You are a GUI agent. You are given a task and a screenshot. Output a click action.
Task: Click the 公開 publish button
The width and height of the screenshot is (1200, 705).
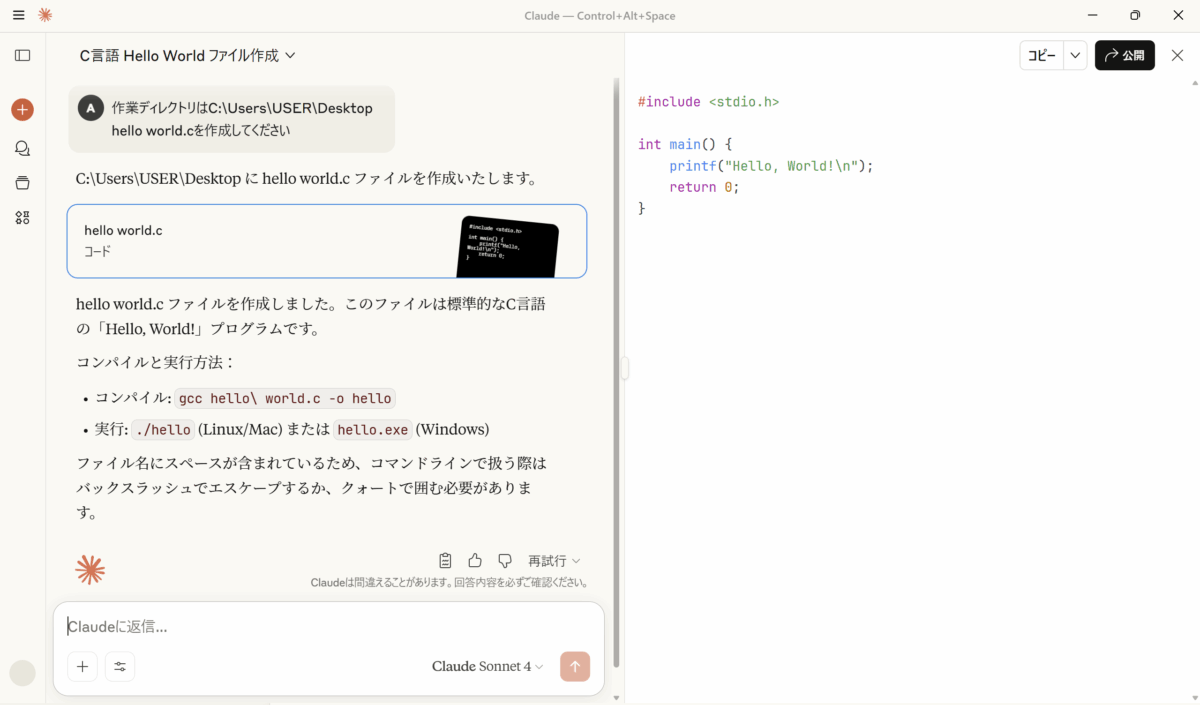(1125, 56)
